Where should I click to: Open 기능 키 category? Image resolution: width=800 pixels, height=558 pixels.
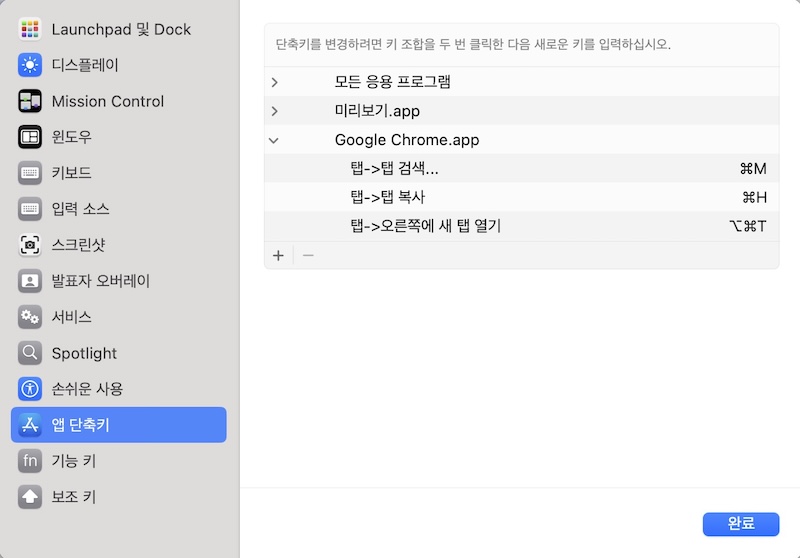click(x=73, y=461)
